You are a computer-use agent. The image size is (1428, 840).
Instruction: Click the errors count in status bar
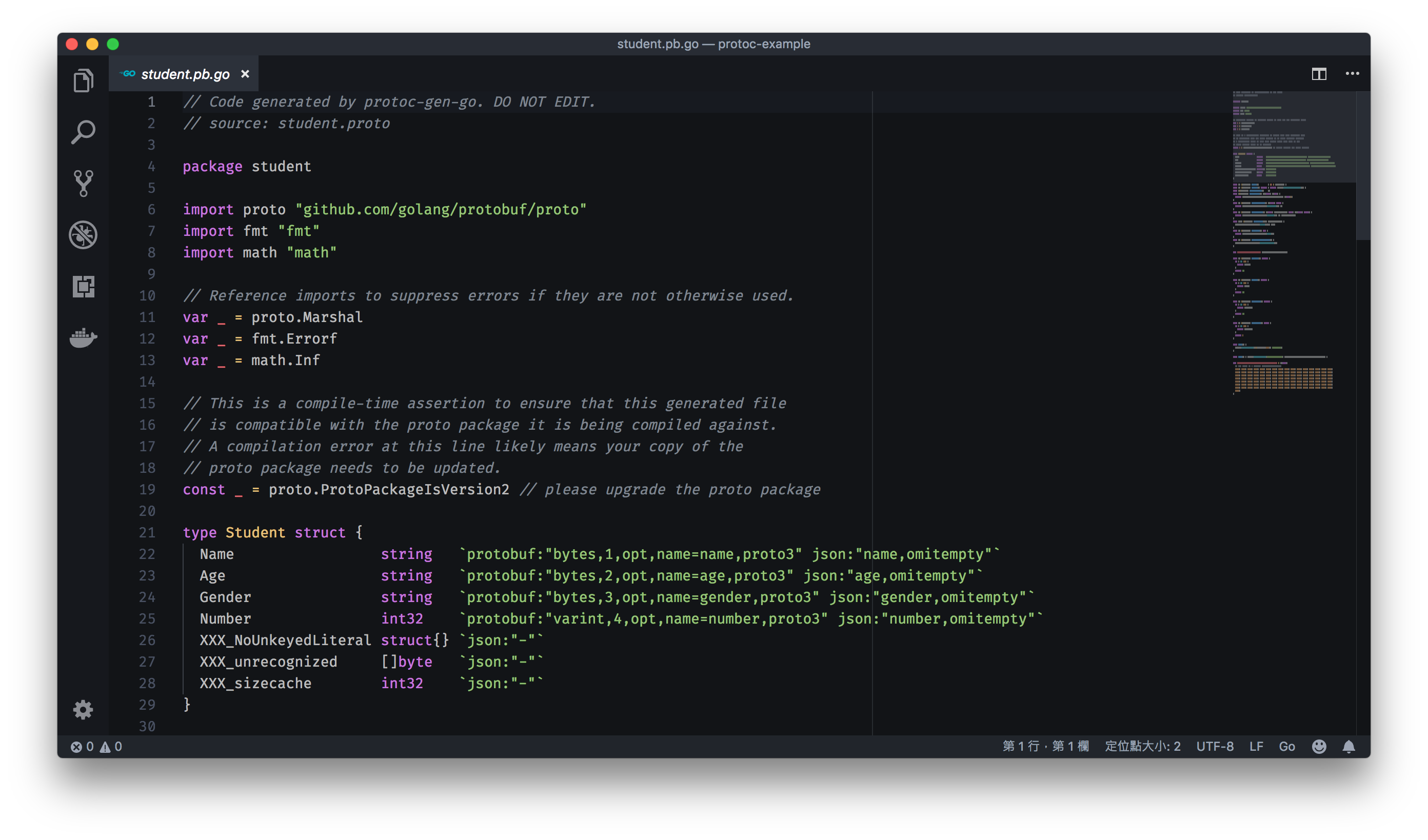[x=82, y=747]
